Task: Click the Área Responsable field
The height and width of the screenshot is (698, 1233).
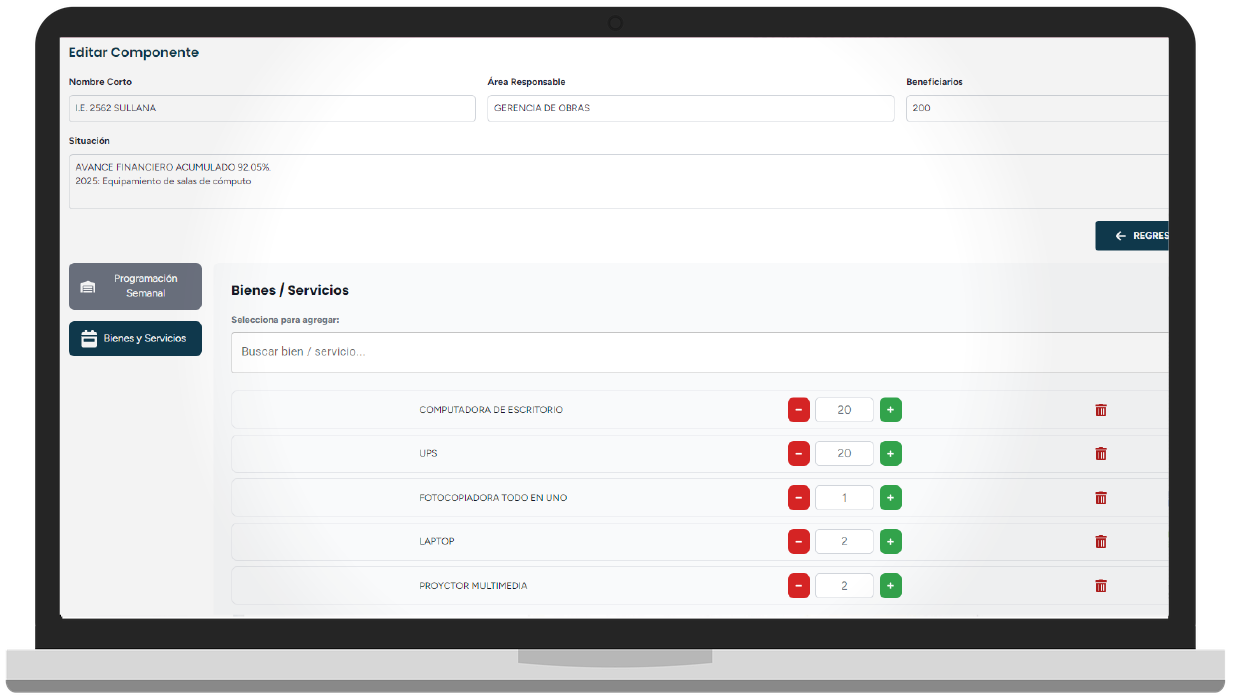Action: pos(690,108)
